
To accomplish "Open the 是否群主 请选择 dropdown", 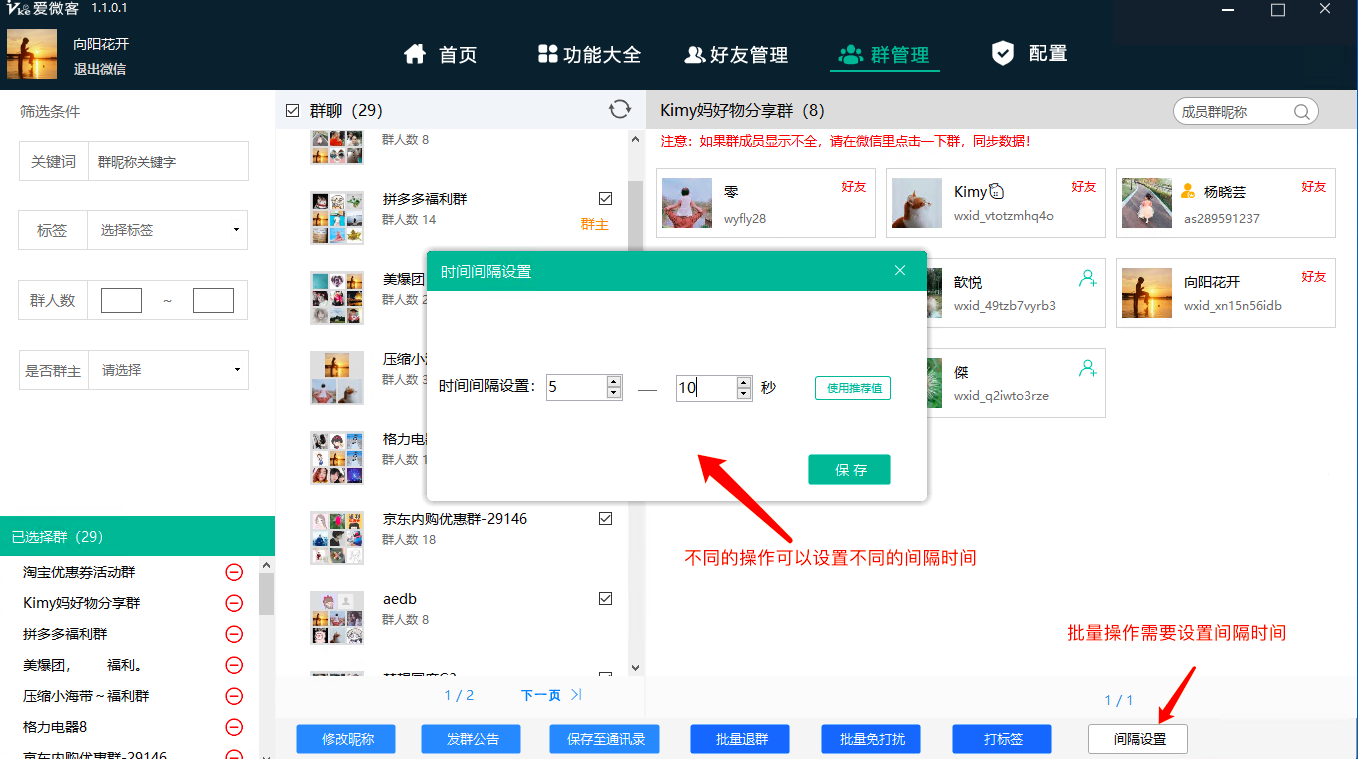I will point(168,370).
